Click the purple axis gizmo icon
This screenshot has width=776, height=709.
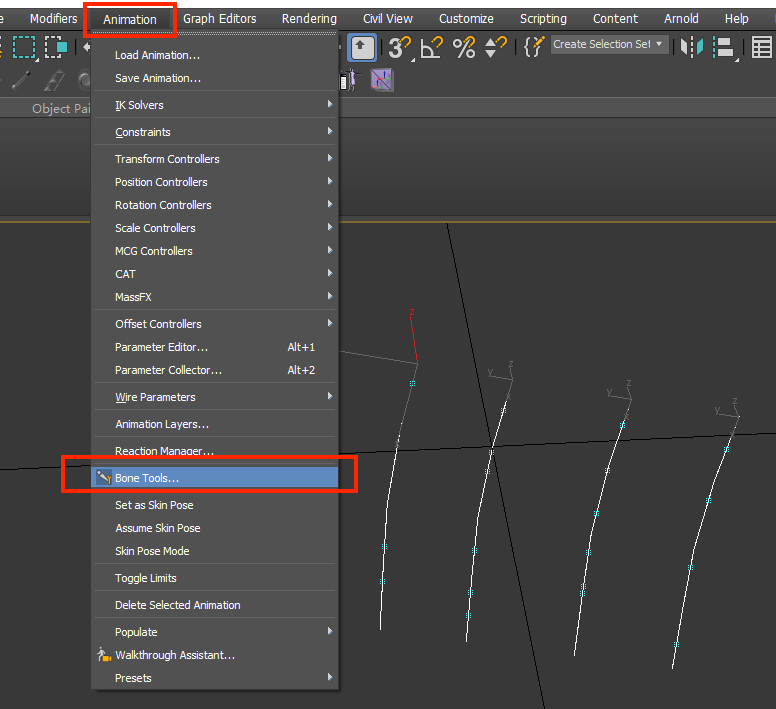[x=382, y=80]
